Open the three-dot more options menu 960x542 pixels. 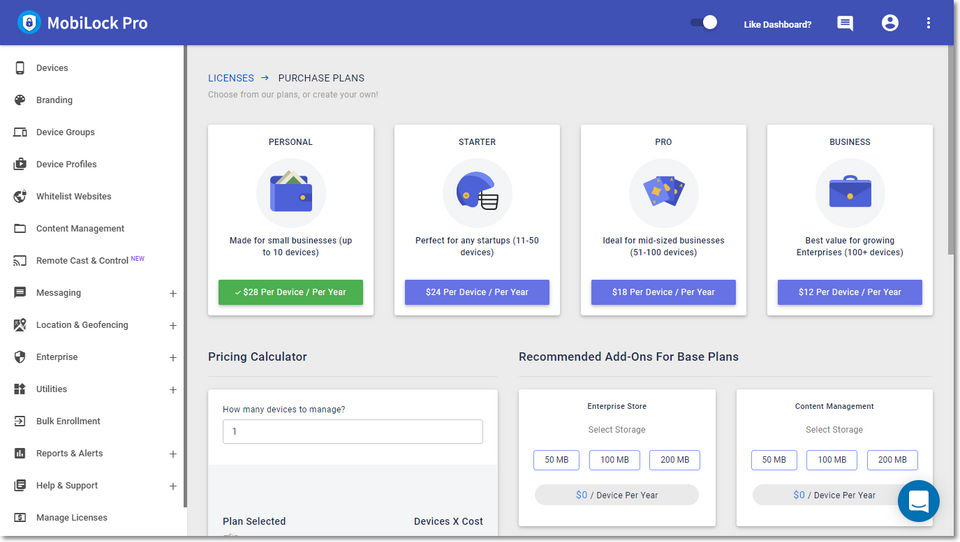(x=928, y=23)
